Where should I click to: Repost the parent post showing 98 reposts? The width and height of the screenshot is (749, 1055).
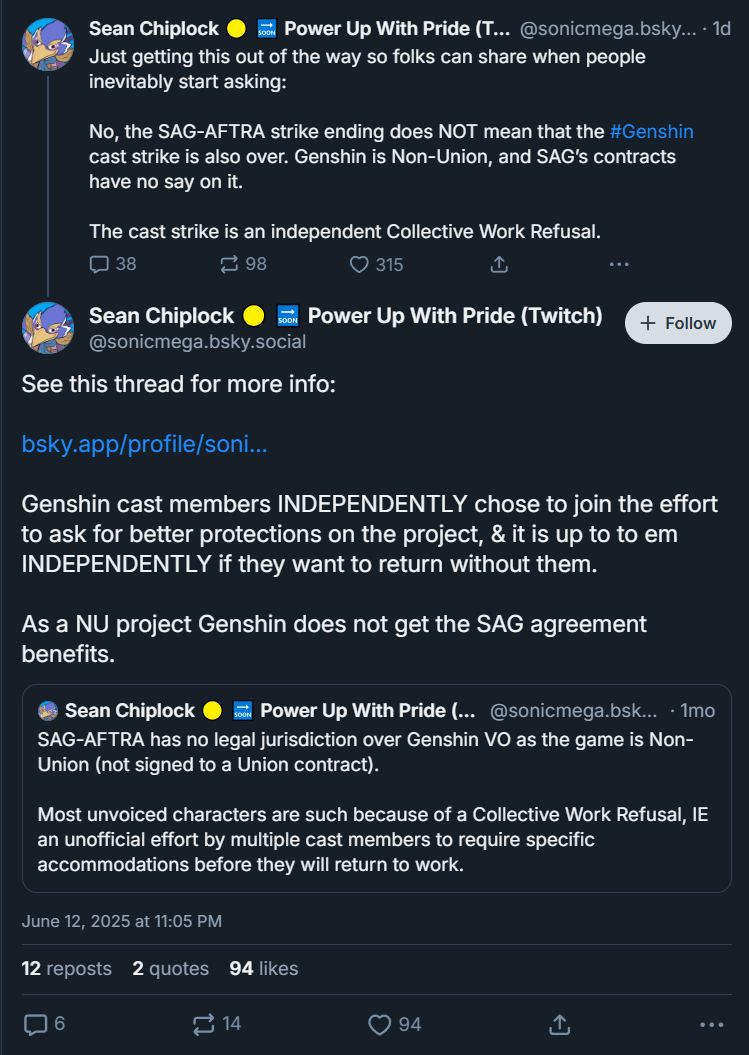pos(229,264)
